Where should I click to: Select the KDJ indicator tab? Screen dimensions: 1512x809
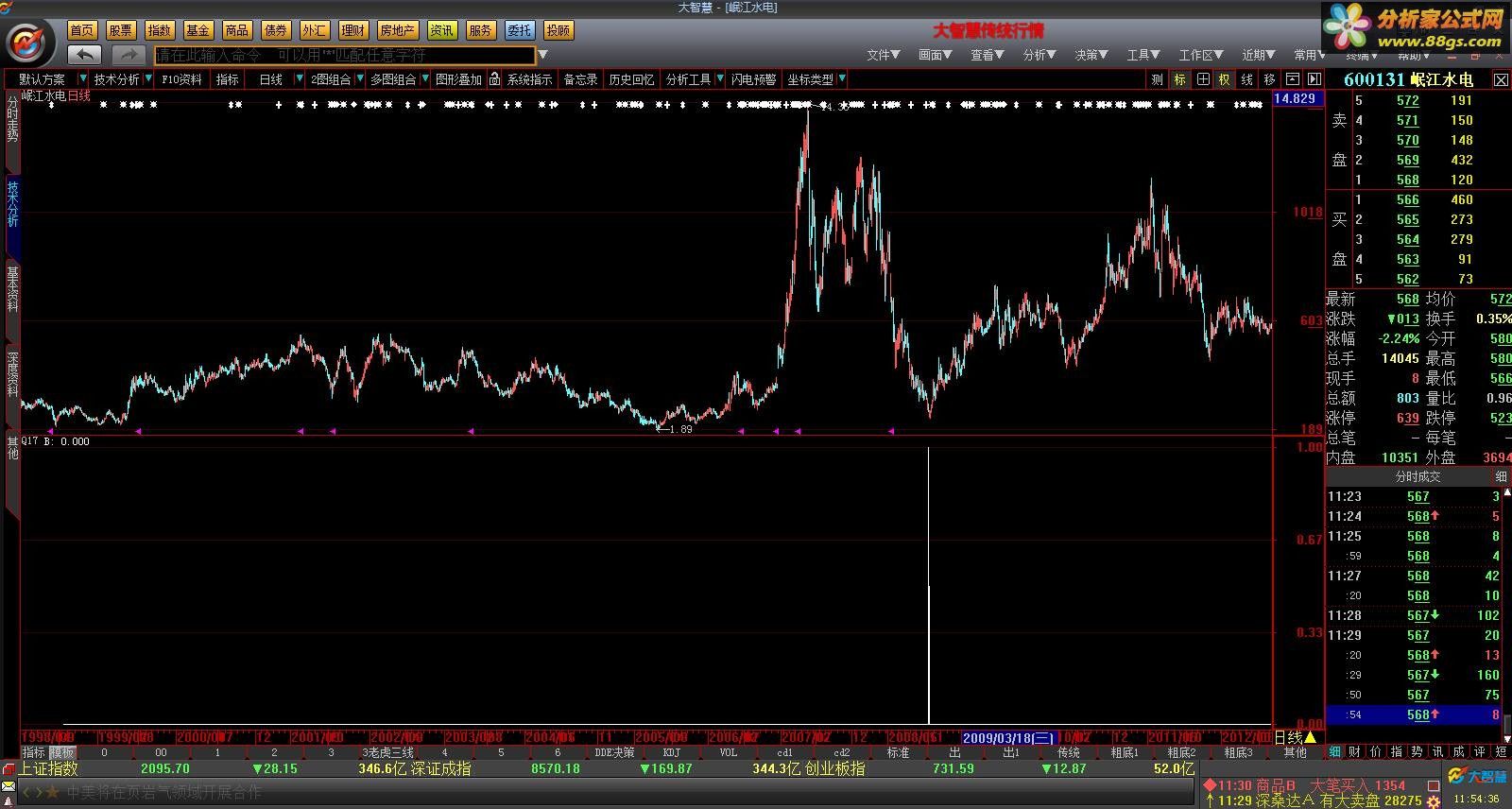672,753
